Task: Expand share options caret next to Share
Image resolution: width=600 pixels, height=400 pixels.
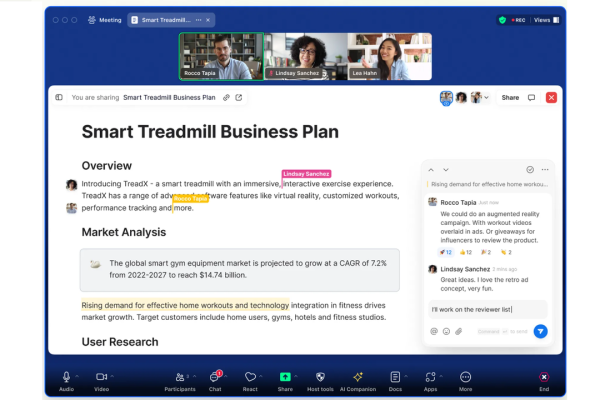Action: click(296, 376)
